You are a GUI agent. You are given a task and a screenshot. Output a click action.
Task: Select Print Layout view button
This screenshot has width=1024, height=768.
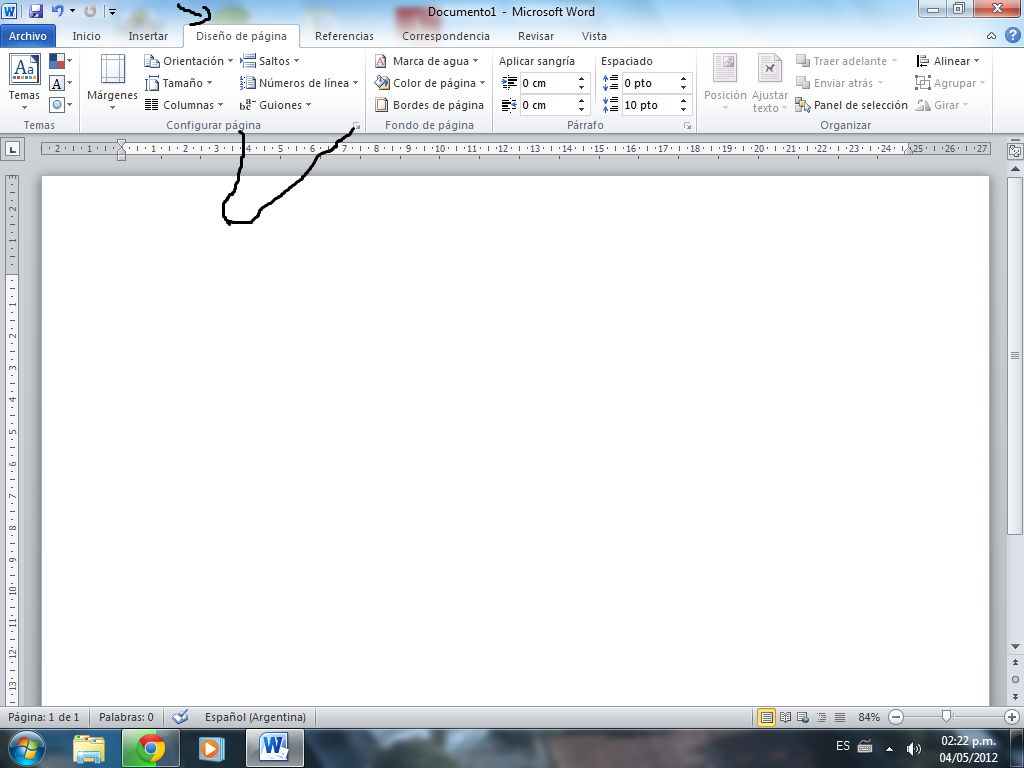[767, 717]
